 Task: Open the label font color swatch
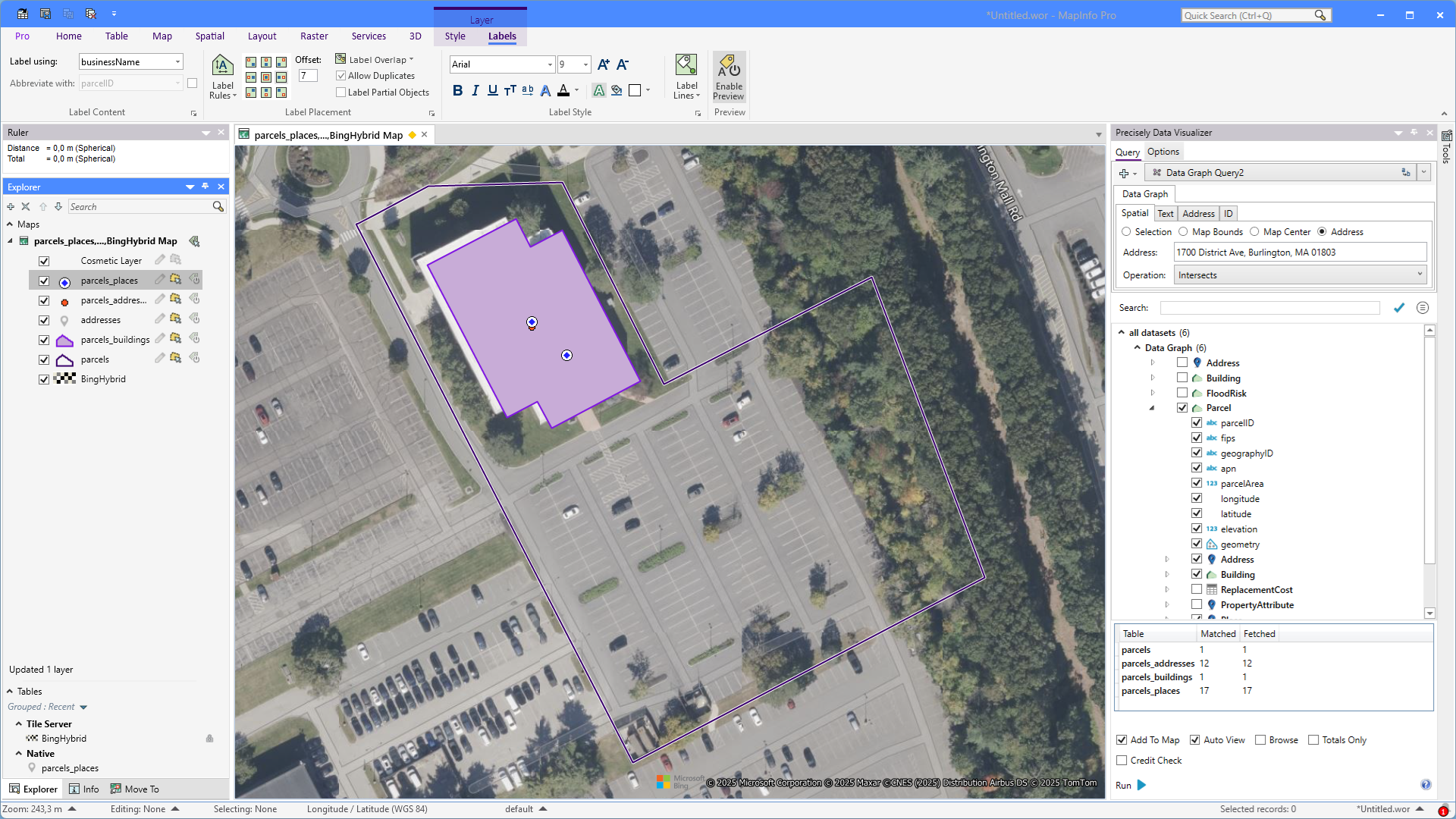coord(563,91)
